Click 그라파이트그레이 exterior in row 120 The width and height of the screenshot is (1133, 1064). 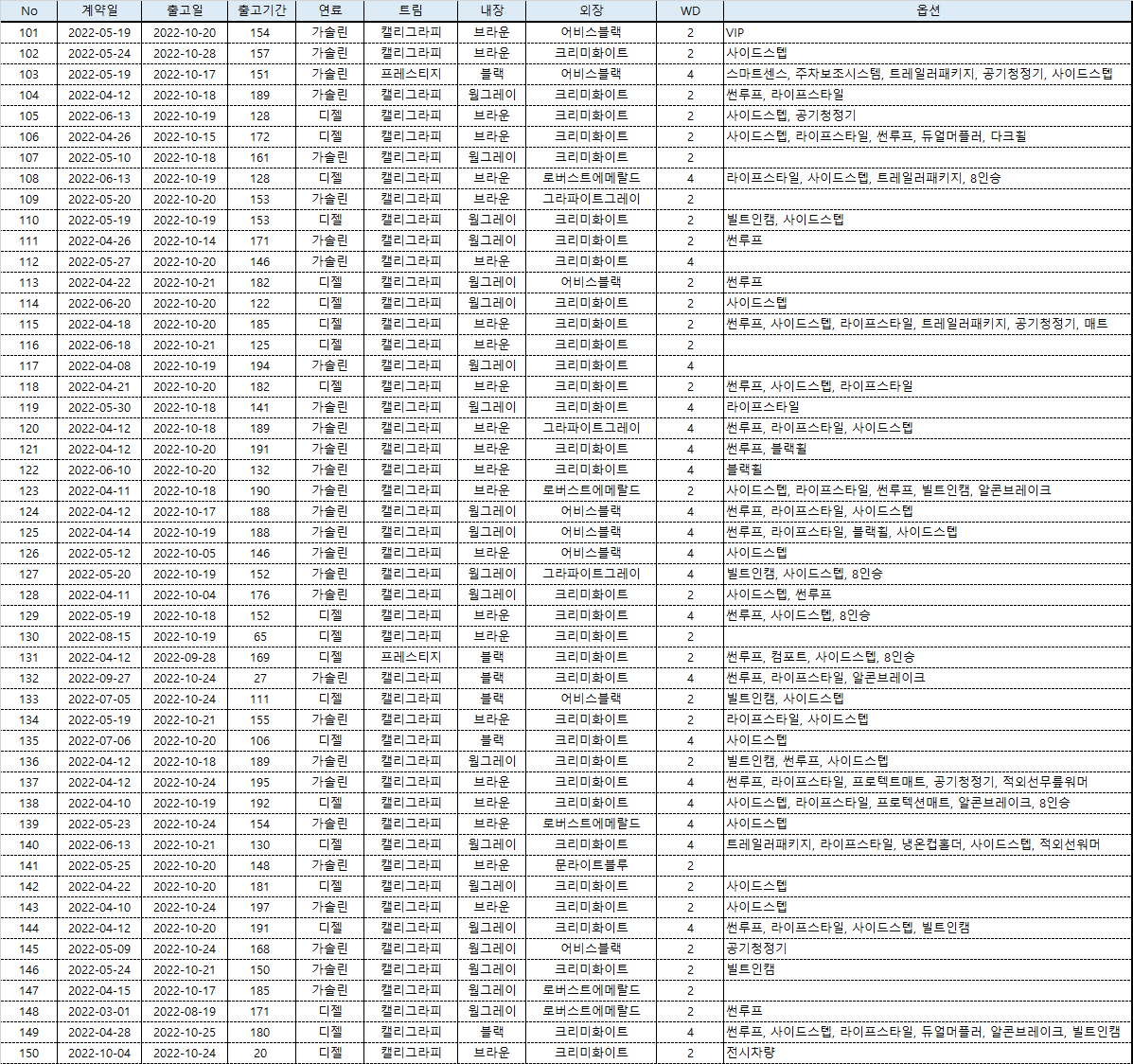point(591,429)
